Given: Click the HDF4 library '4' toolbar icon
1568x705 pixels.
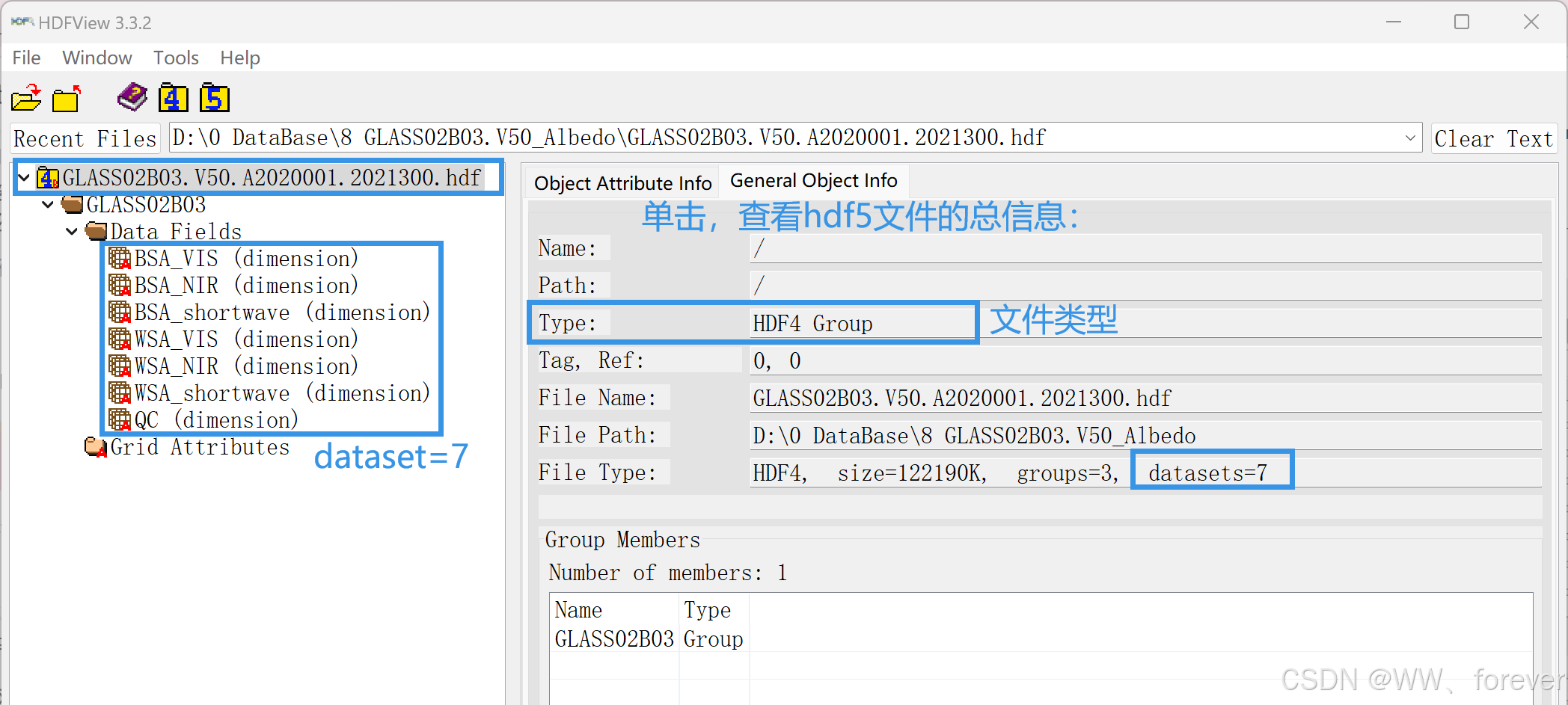Looking at the screenshot, I should tap(173, 98).
